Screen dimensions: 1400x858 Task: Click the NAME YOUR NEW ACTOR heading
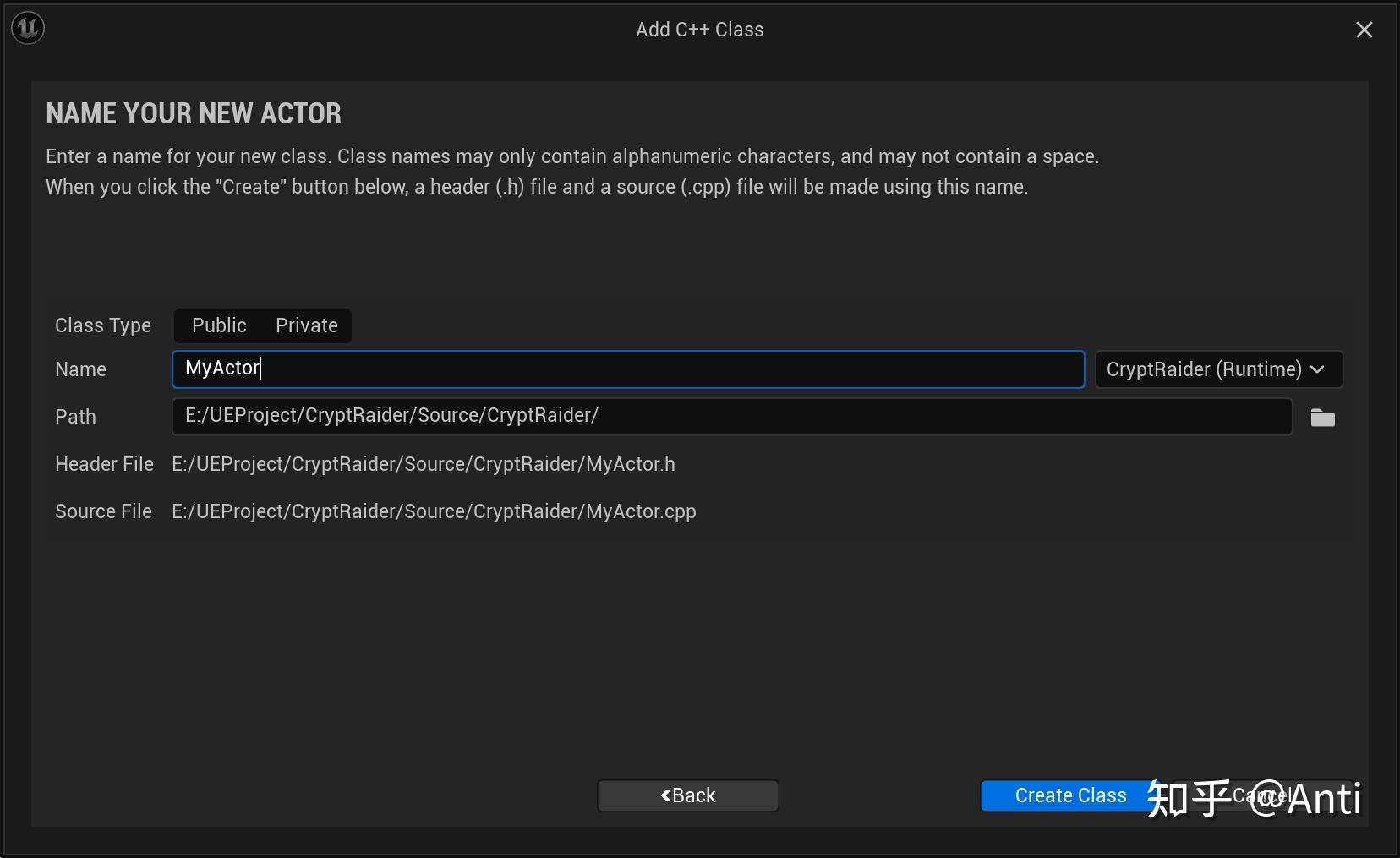(x=194, y=113)
